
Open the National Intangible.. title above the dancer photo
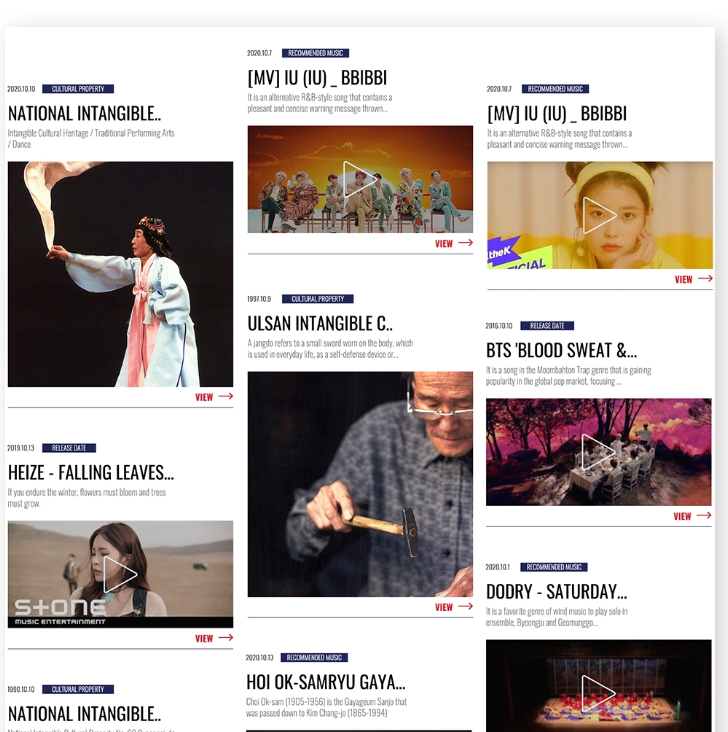click(85, 113)
